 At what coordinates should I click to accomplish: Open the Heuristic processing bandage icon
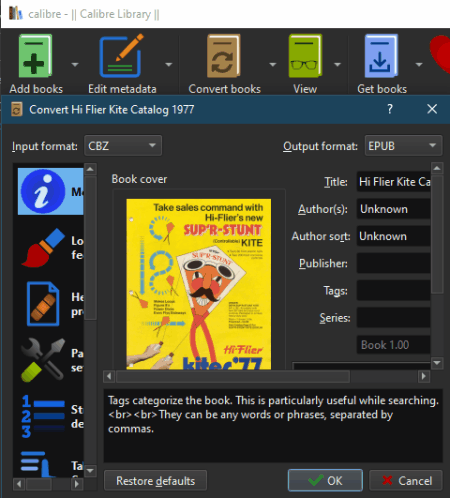[x=43, y=304]
